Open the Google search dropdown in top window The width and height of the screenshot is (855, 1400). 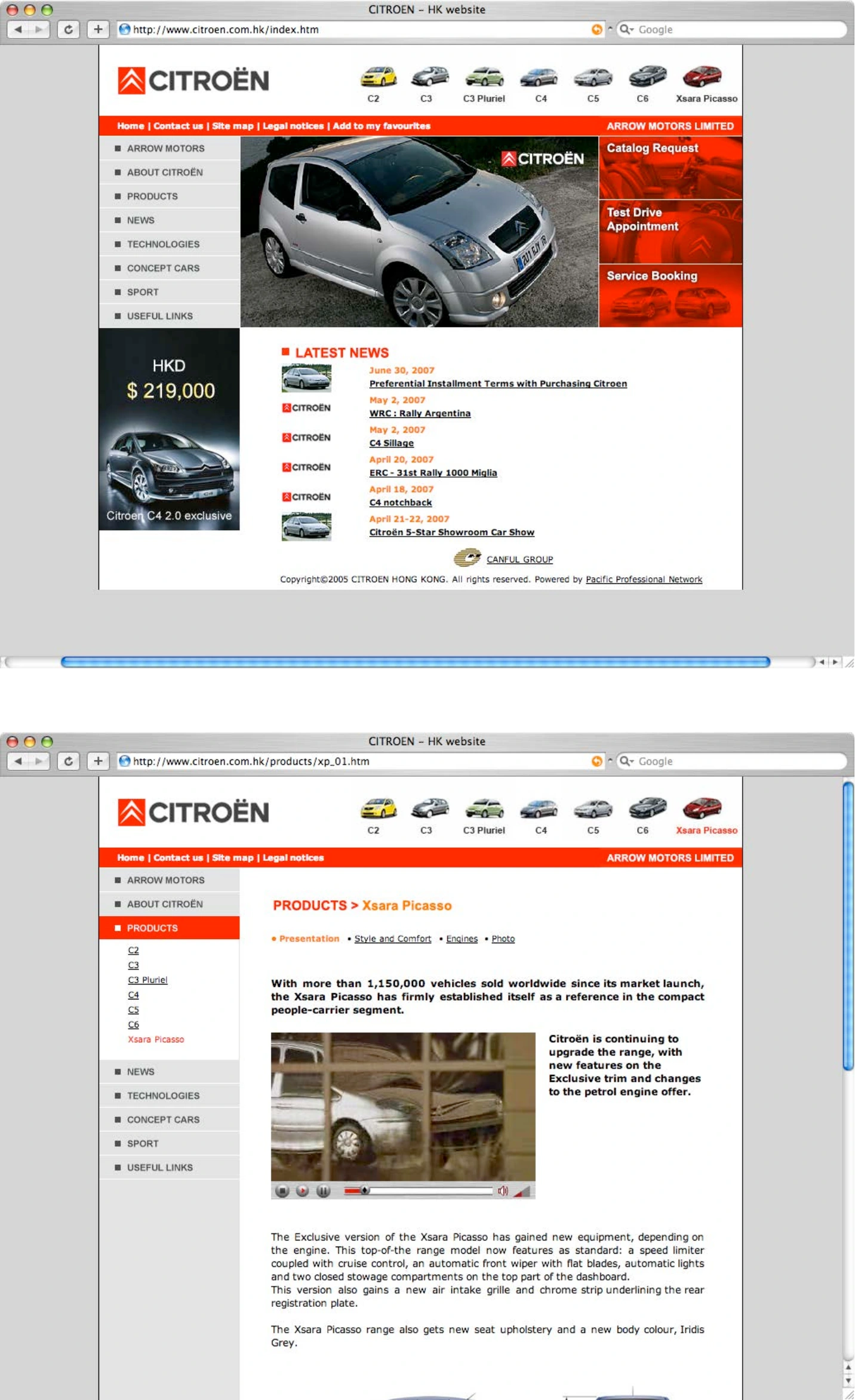coord(626,29)
